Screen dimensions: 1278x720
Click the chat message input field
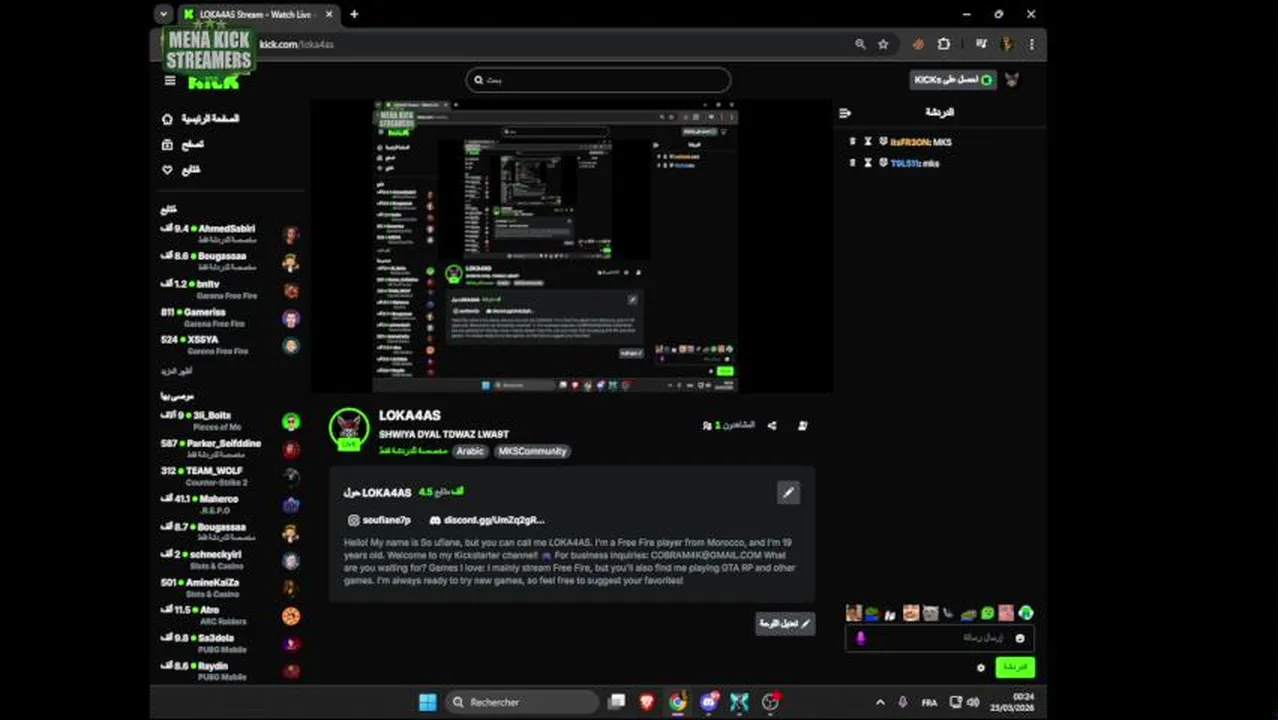pos(940,638)
